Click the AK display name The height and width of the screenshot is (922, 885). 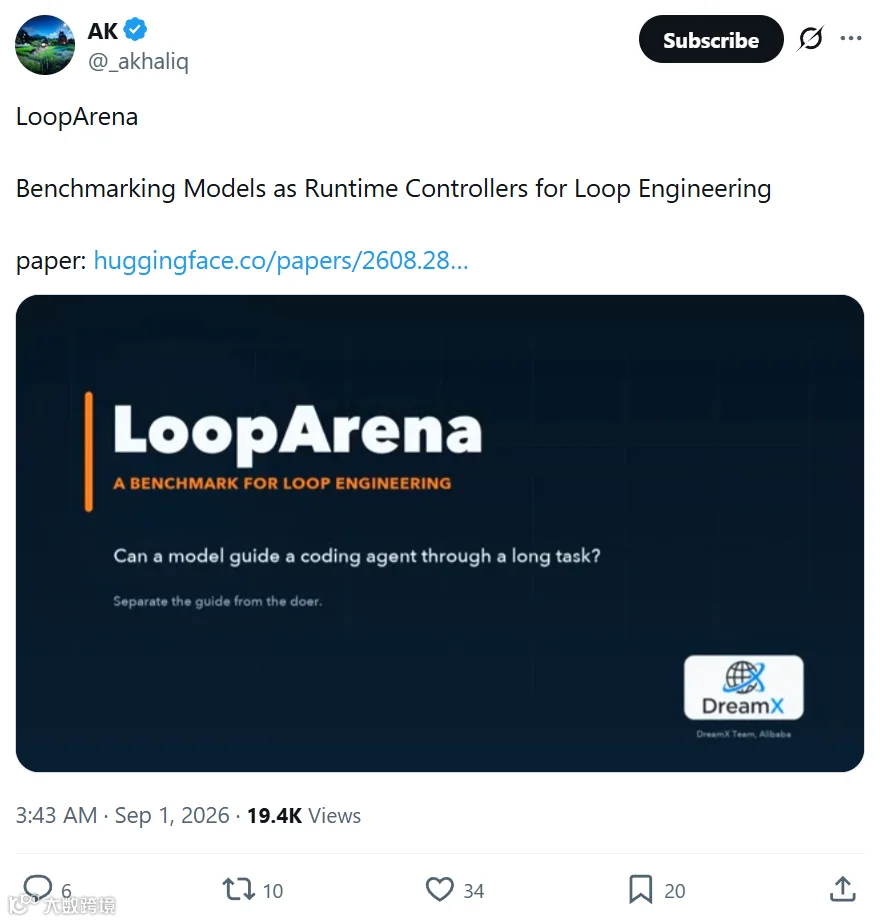pos(103,31)
